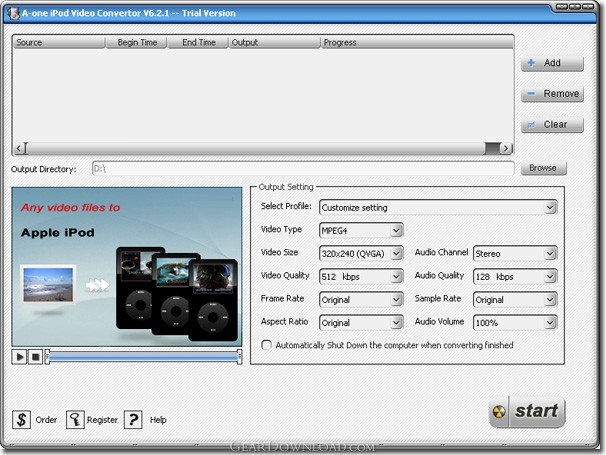Screen dimensions: 606x455
Task: Click the Begin Time column header
Action: click(x=136, y=43)
